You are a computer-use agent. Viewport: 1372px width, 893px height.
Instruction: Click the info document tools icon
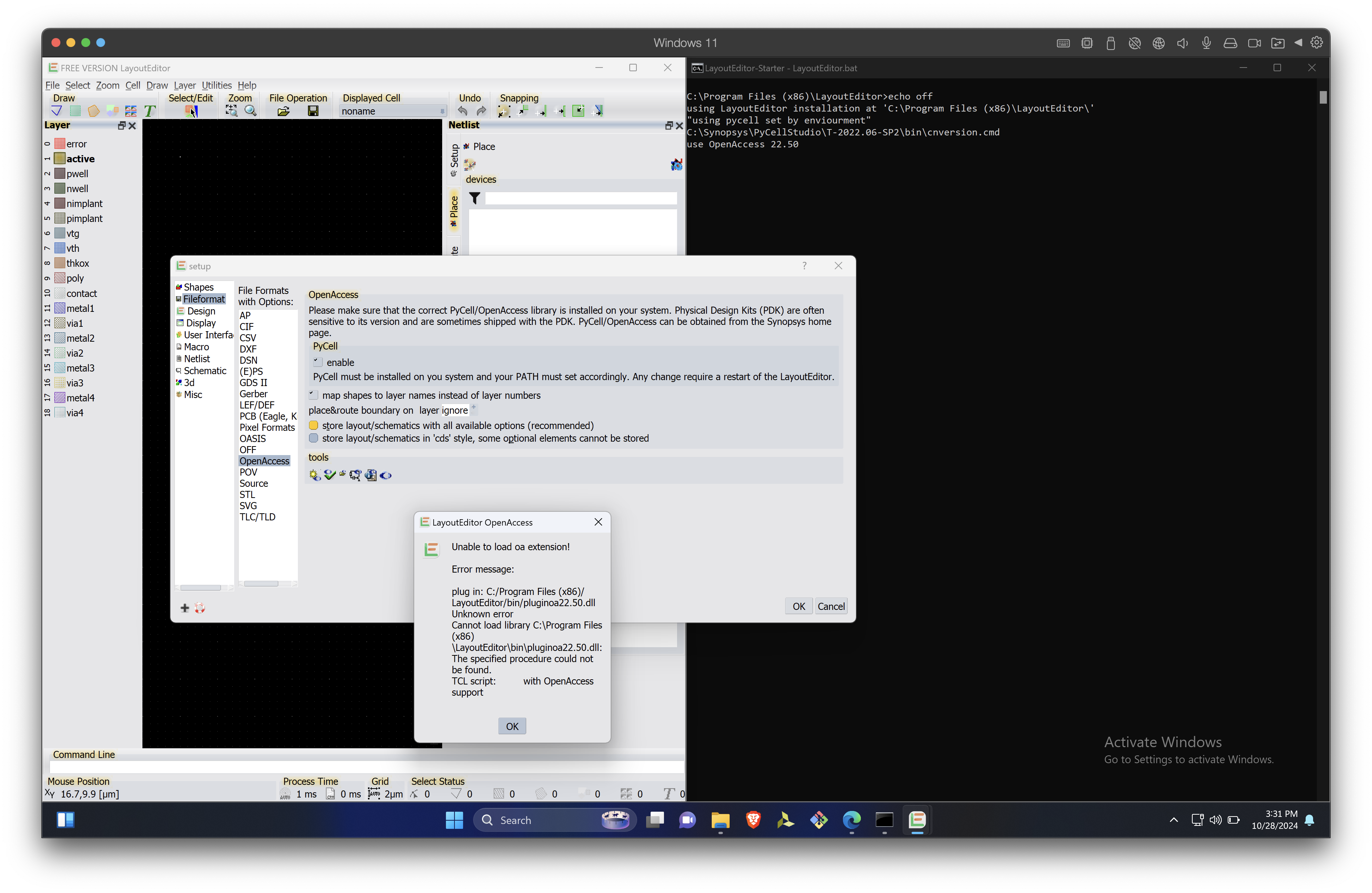click(371, 475)
